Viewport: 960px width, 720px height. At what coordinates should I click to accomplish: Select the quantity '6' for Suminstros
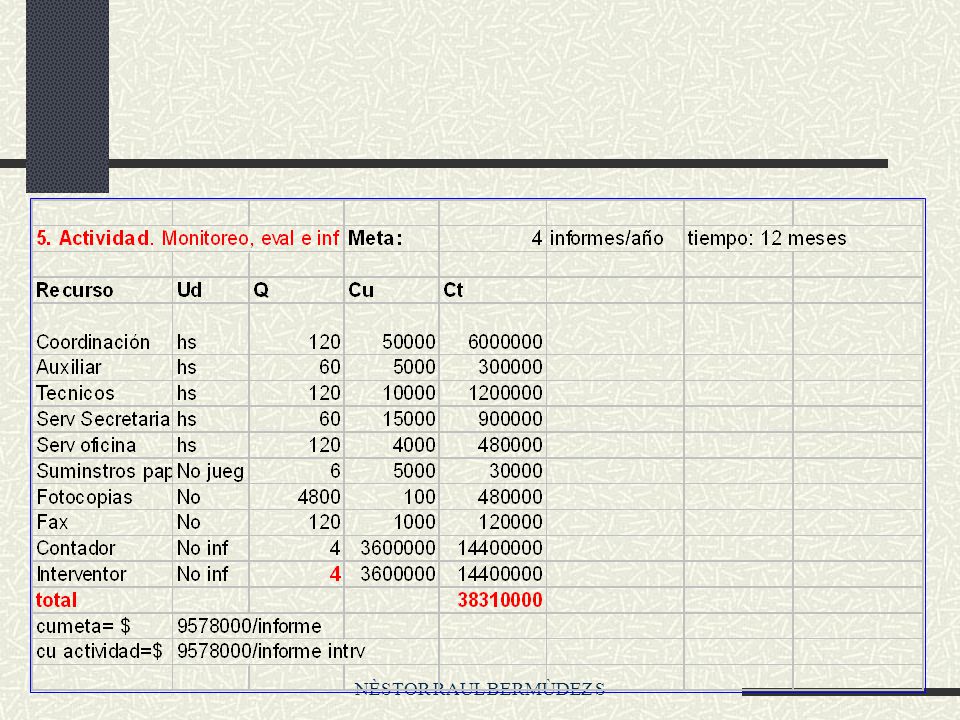(x=335, y=471)
